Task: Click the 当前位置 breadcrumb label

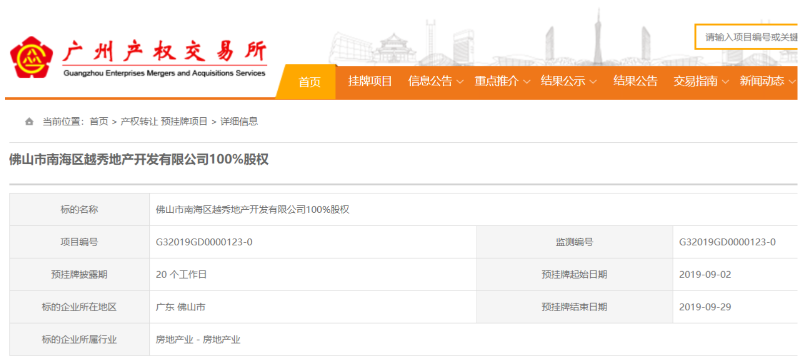Action: click(x=63, y=122)
